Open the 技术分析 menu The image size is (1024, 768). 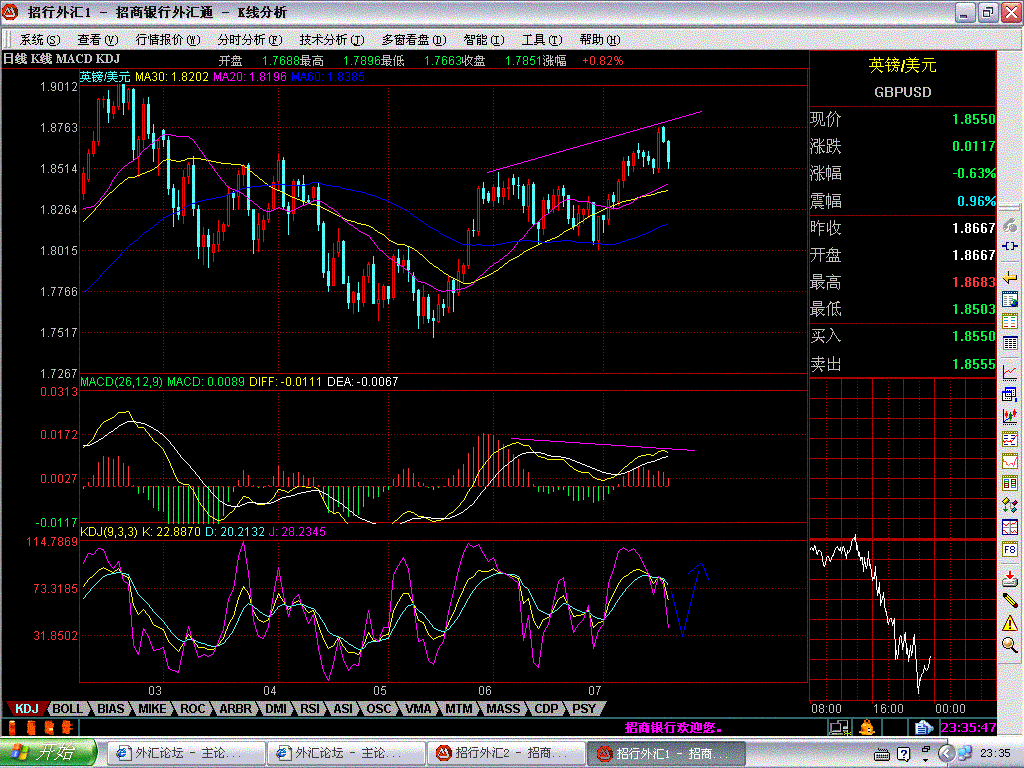(x=328, y=40)
